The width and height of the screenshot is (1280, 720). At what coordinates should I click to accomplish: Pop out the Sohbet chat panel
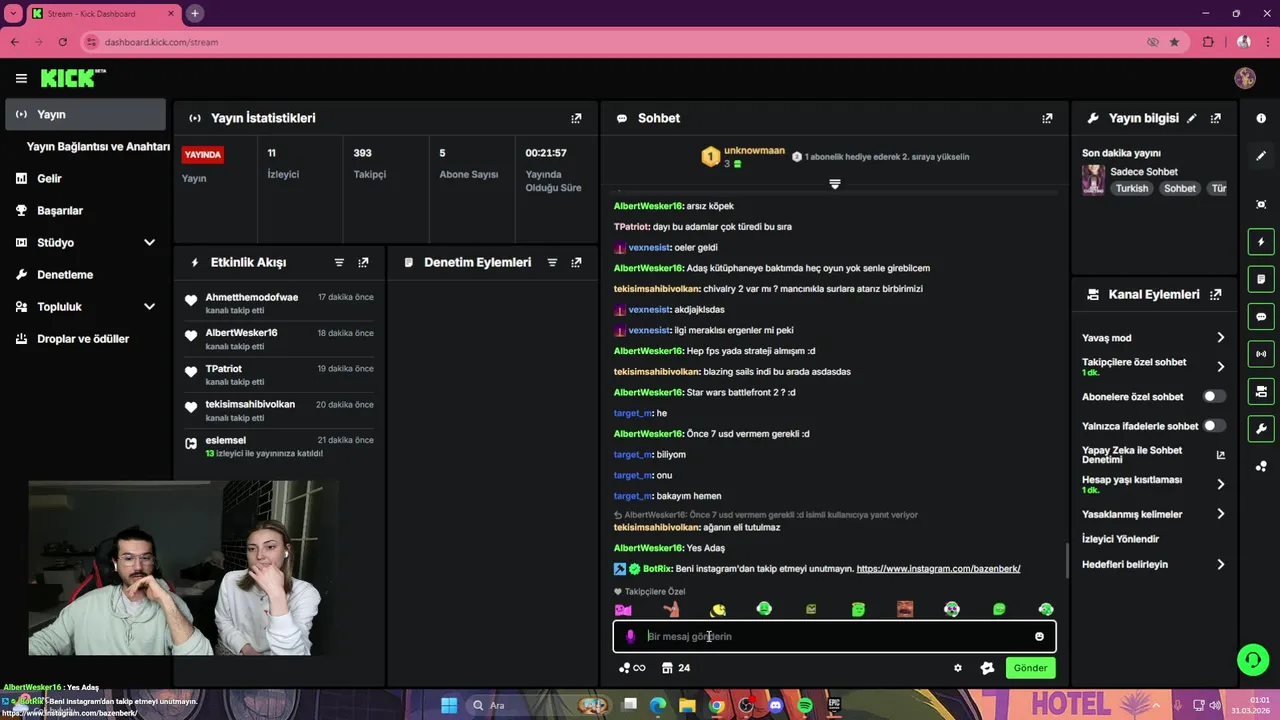click(1047, 118)
